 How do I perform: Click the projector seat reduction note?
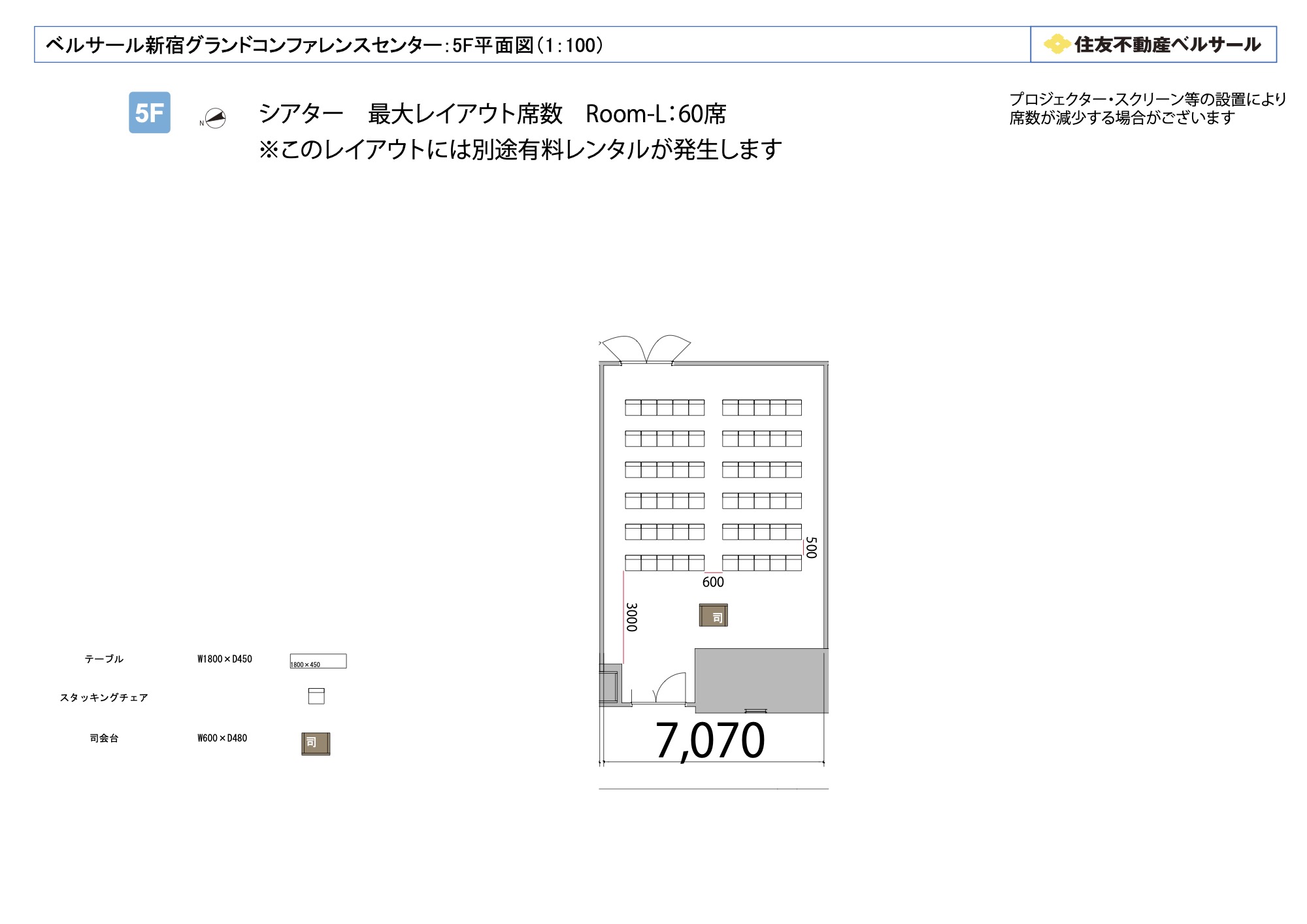pos(1148,108)
